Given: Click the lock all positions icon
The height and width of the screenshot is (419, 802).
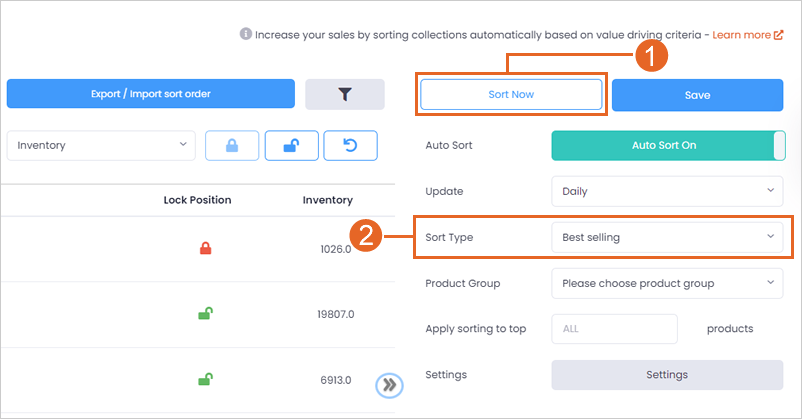Looking at the screenshot, I should pyautogui.click(x=232, y=146).
